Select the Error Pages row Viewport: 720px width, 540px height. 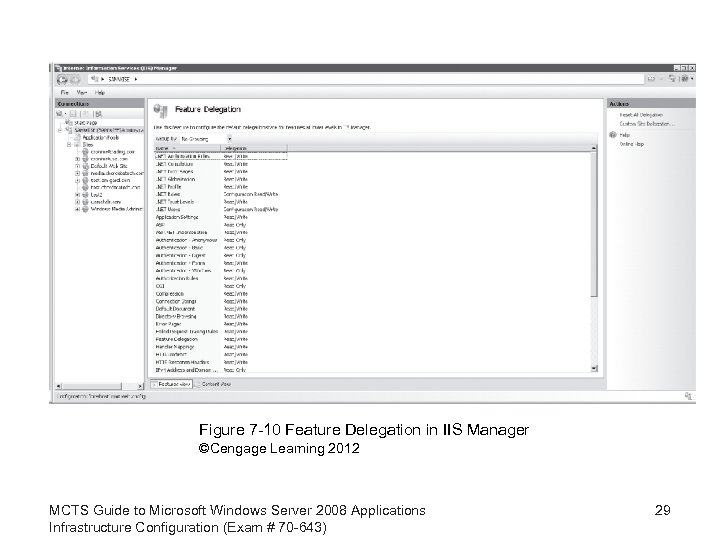point(220,324)
